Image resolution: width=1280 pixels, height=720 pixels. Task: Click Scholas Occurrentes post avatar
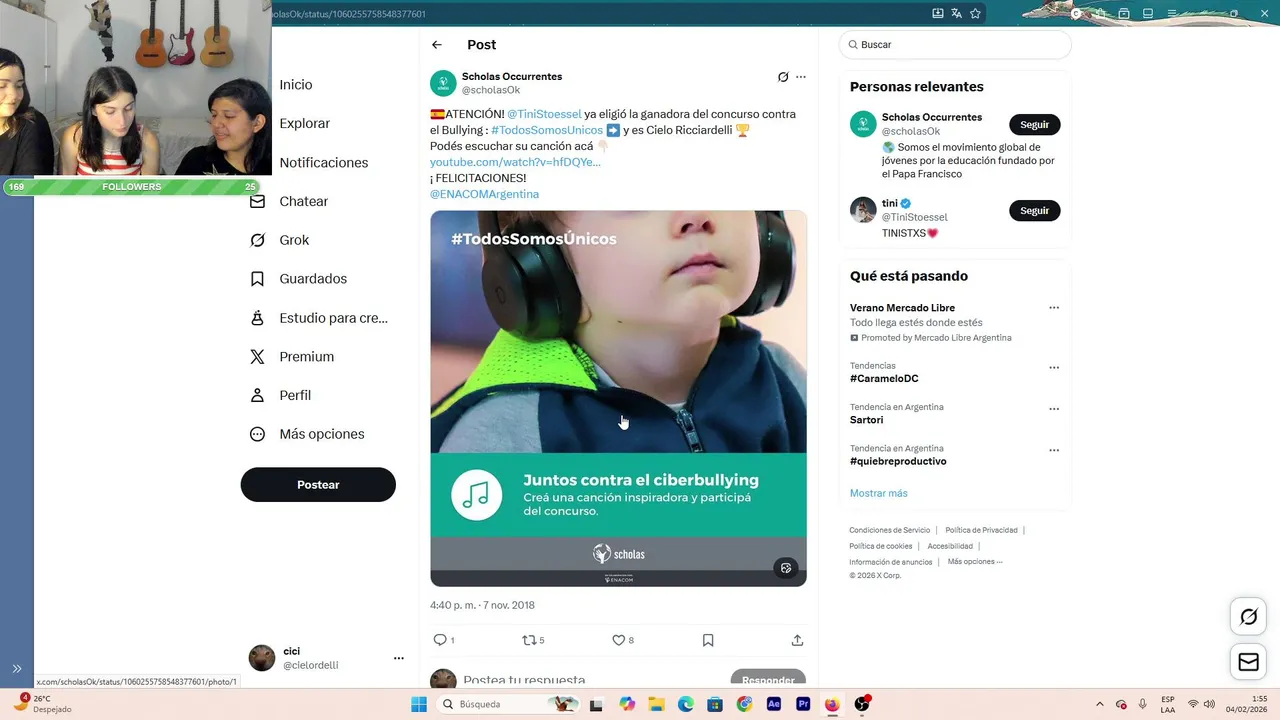(443, 83)
